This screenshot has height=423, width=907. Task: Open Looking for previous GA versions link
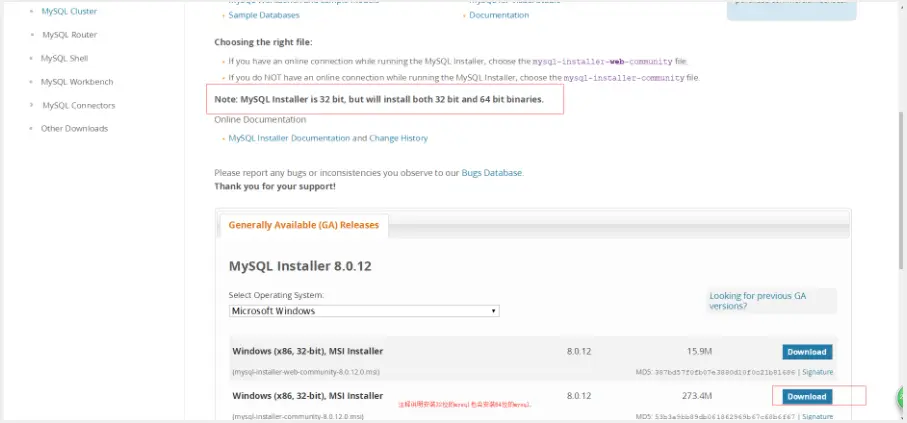tap(758, 300)
